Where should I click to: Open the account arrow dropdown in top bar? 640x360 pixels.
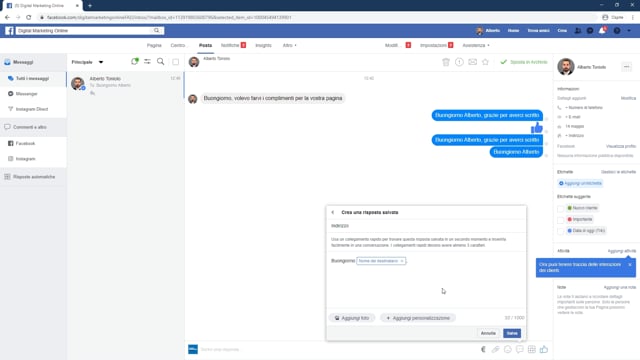click(629, 31)
